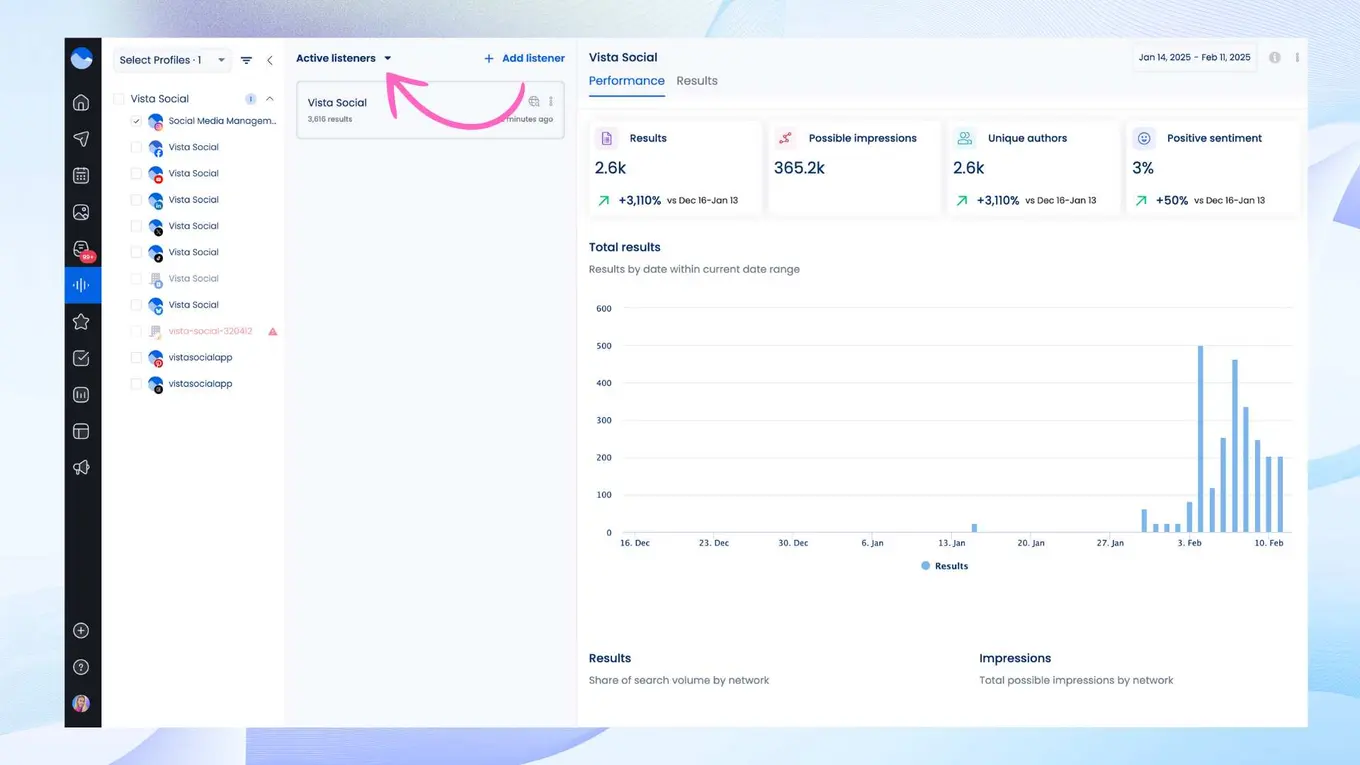Open the Media Library image icon
Viewport: 1360px width, 765px height.
click(x=81, y=212)
